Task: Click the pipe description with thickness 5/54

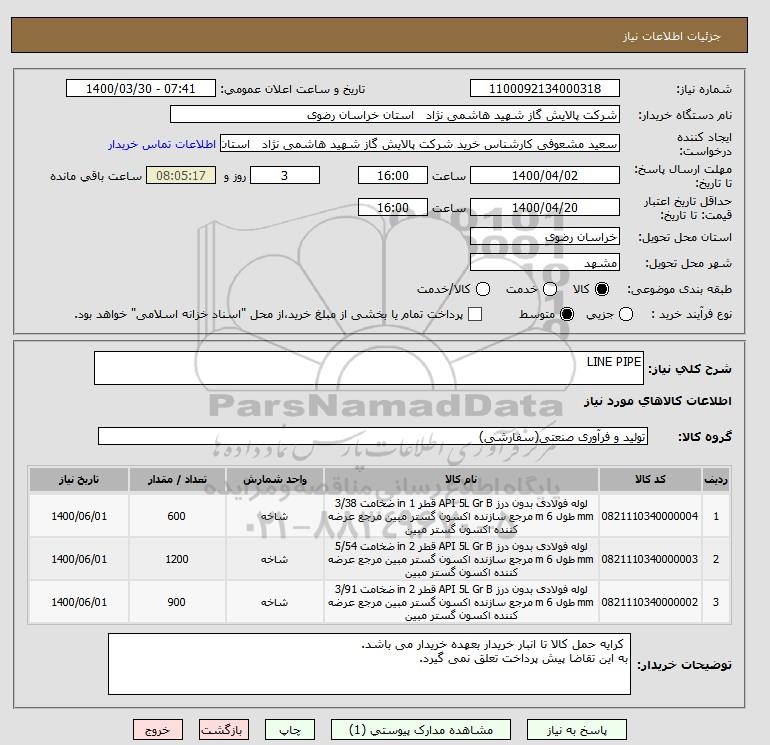Action: (x=461, y=559)
